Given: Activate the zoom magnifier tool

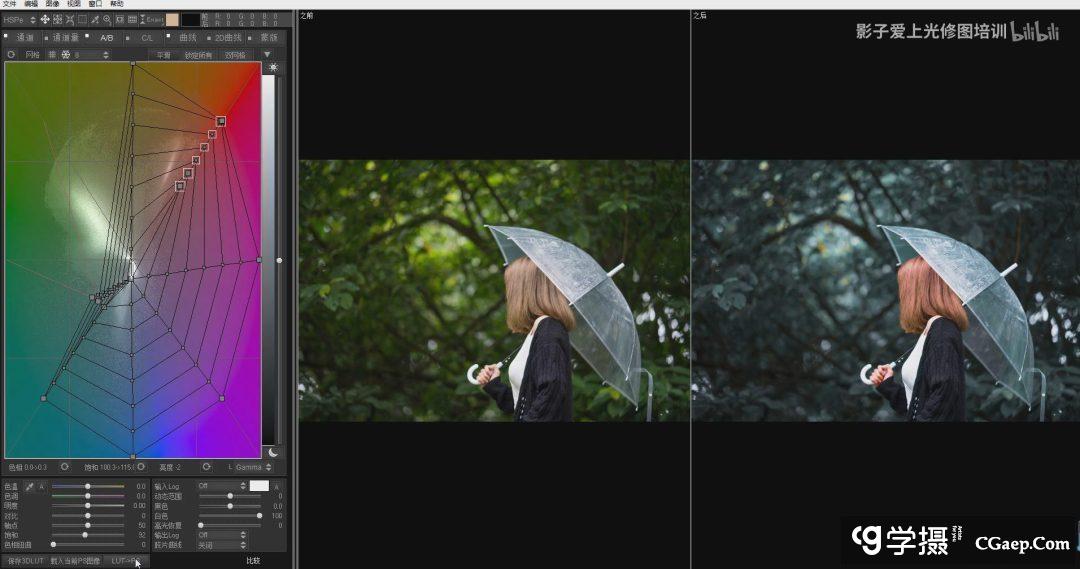Looking at the screenshot, I should [107, 19].
